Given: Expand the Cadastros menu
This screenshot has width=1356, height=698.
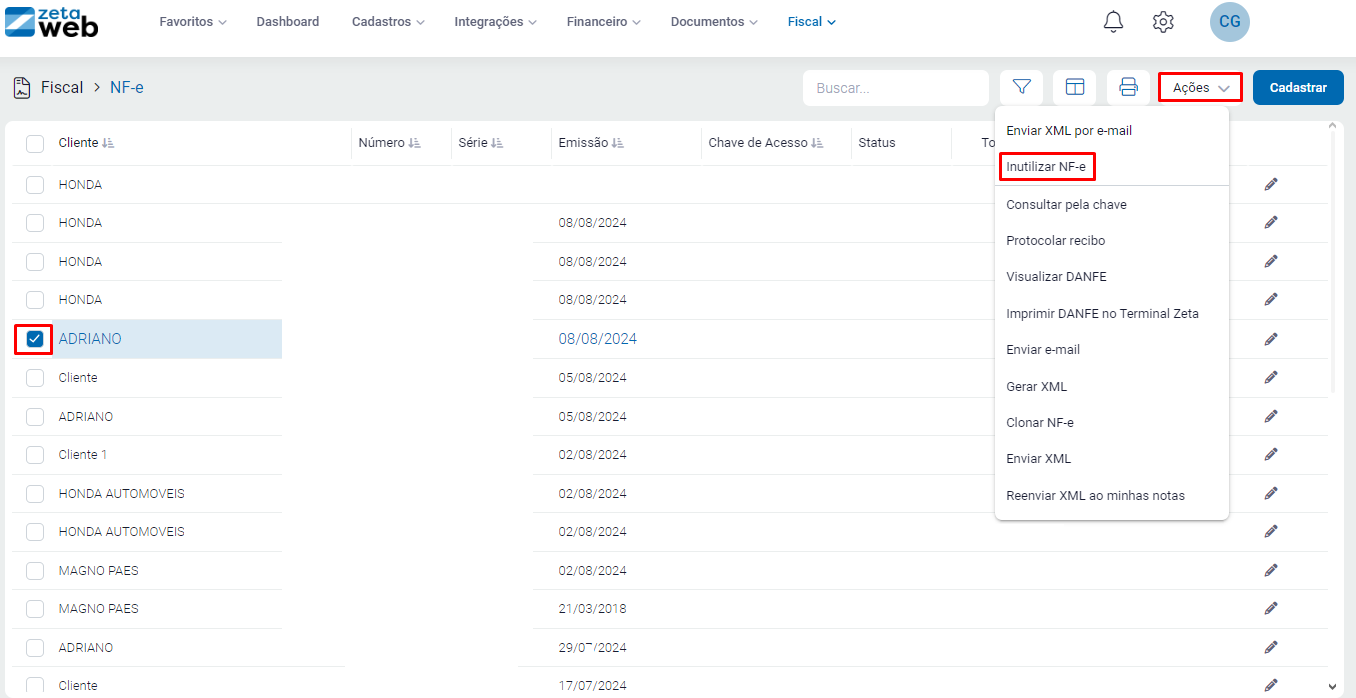Looking at the screenshot, I should pyautogui.click(x=388, y=22).
